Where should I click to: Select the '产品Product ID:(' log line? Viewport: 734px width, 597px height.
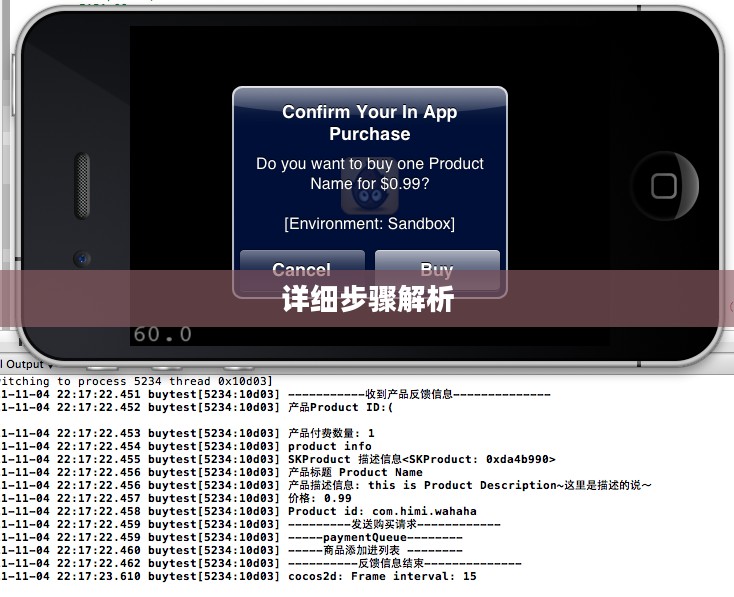[x=197, y=407]
